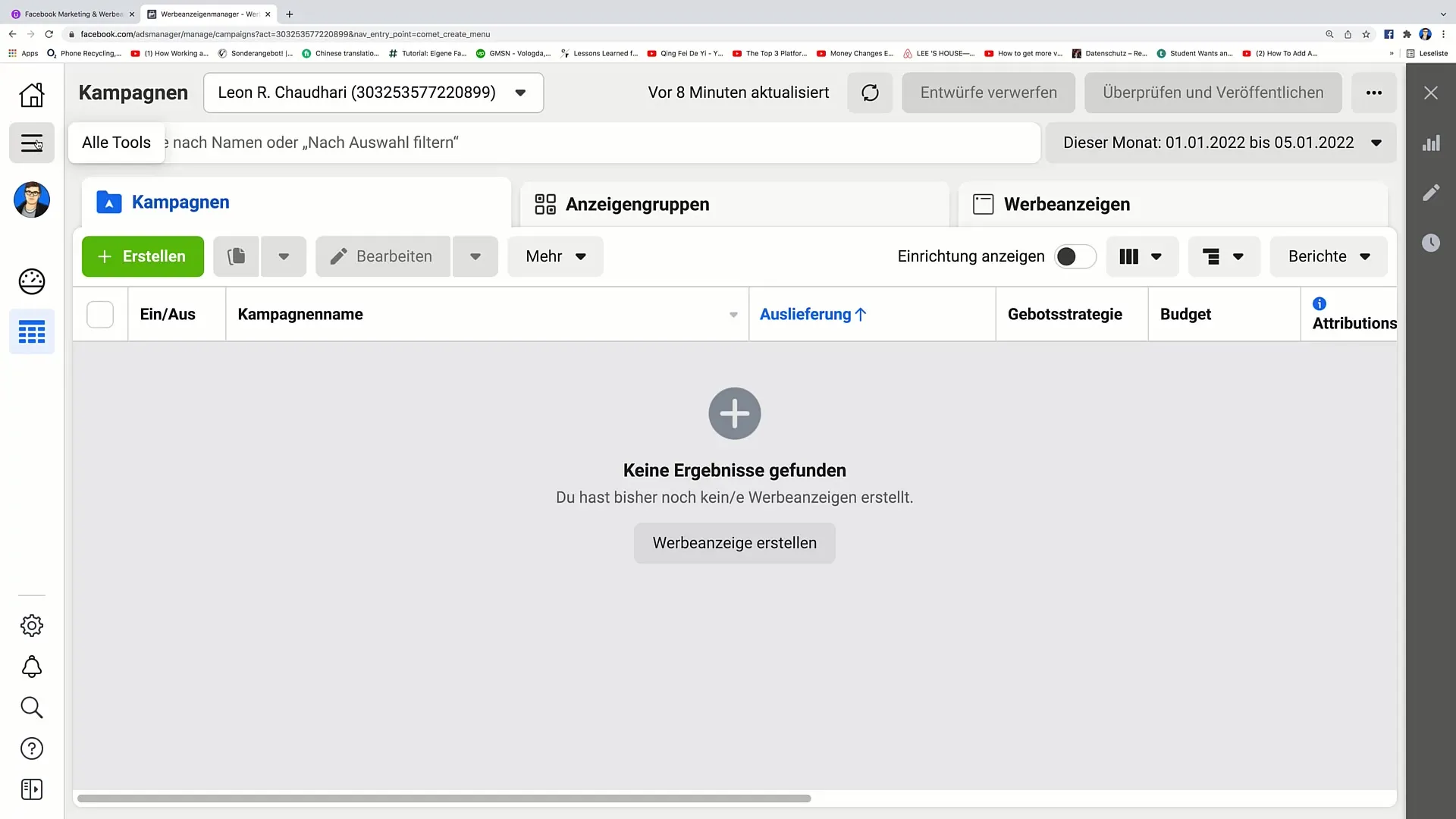1456x819 pixels.
Task: Switch to the Anzeigengruppen tab
Action: pyautogui.click(x=734, y=204)
